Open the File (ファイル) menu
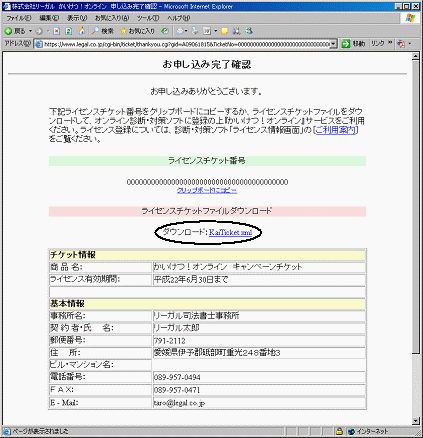The width and height of the screenshot is (423, 438). coord(19,18)
